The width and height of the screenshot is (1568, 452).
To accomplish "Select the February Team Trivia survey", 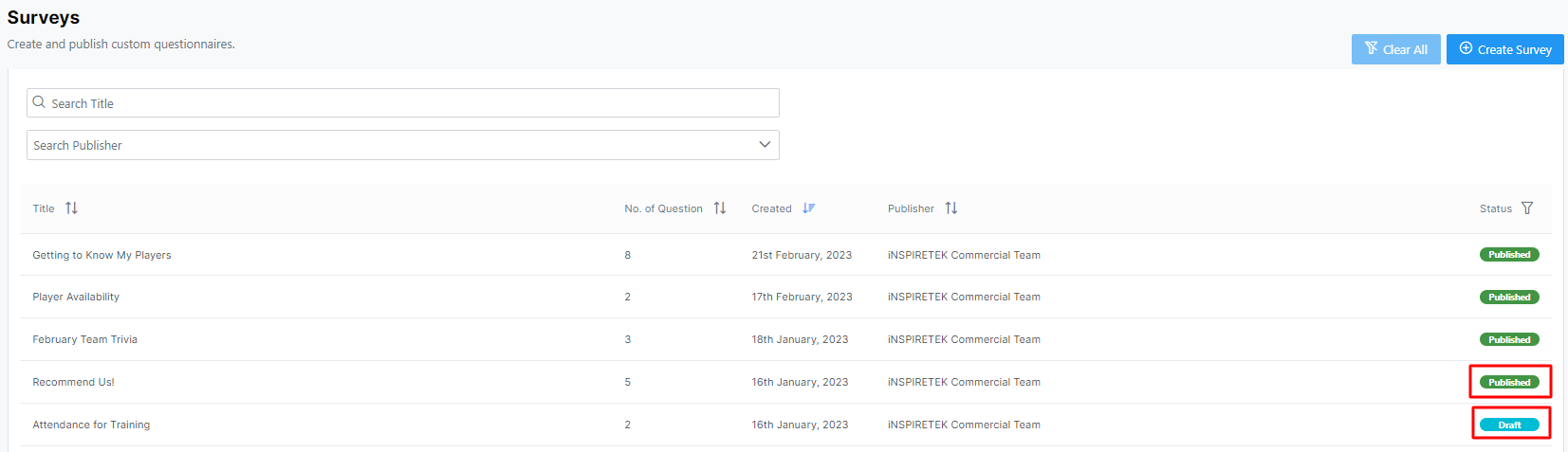I will click(84, 339).
